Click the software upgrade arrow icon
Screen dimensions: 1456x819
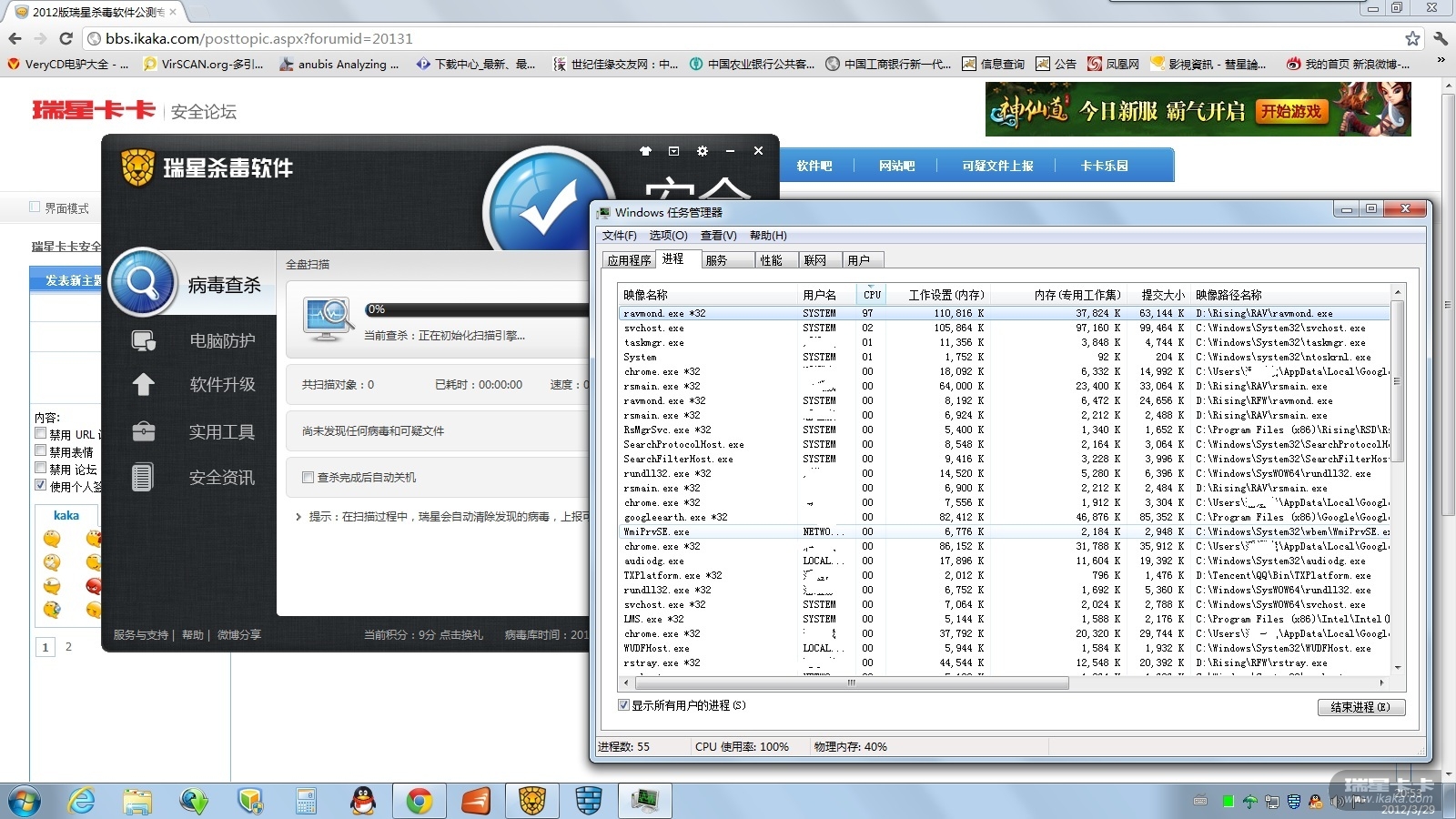click(x=143, y=385)
